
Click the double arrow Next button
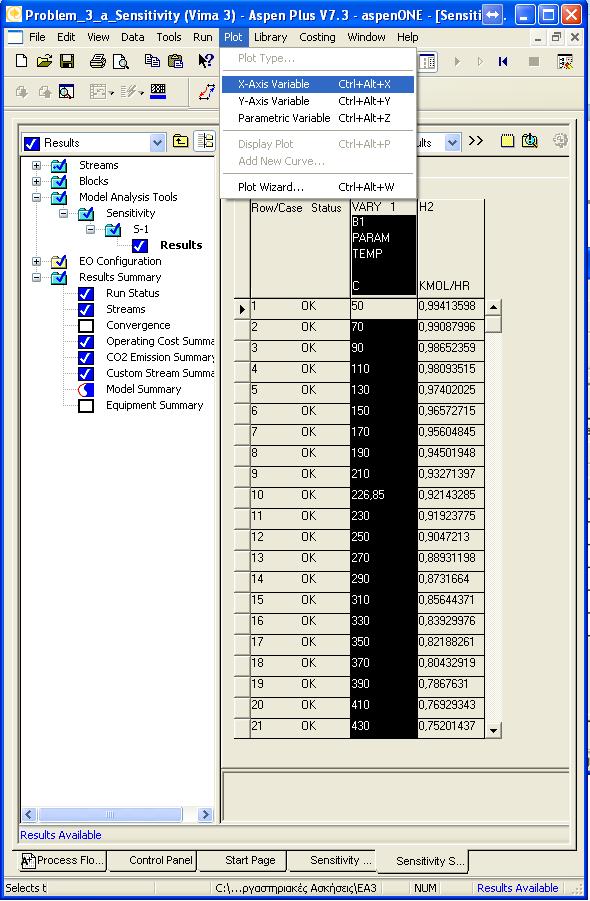pyautogui.click(x=476, y=141)
